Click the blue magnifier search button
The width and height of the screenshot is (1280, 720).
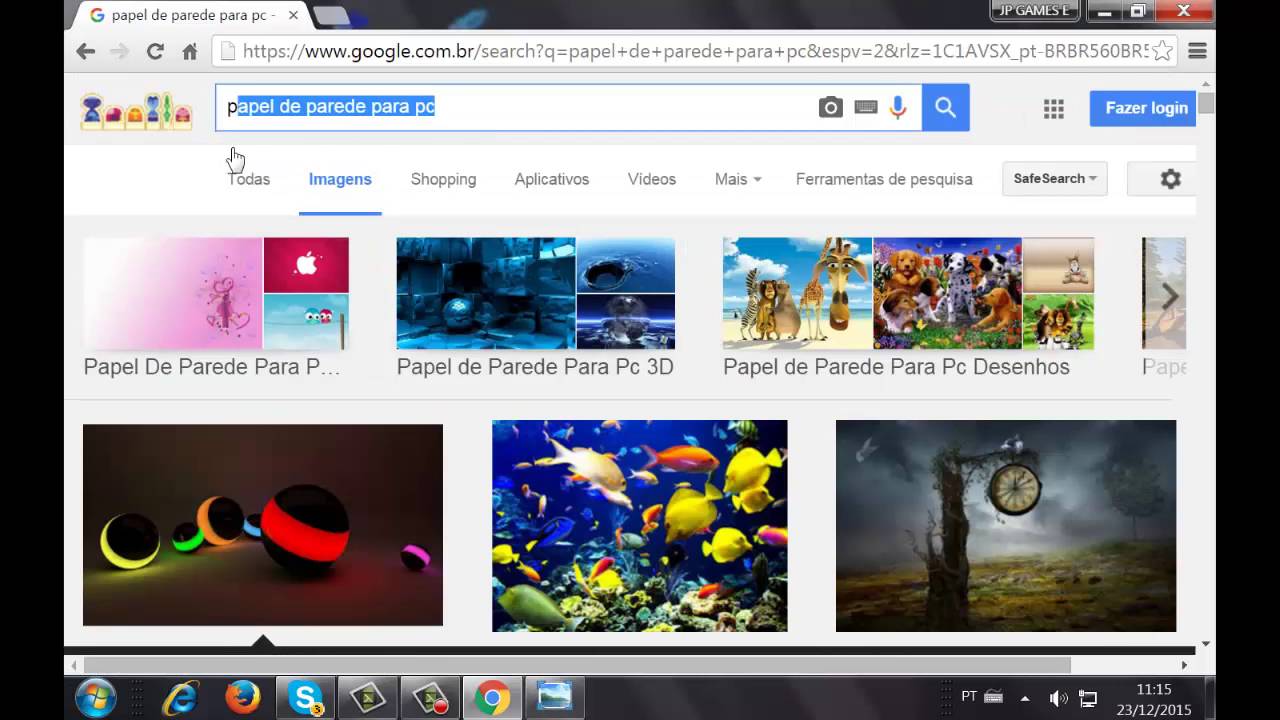tap(945, 108)
